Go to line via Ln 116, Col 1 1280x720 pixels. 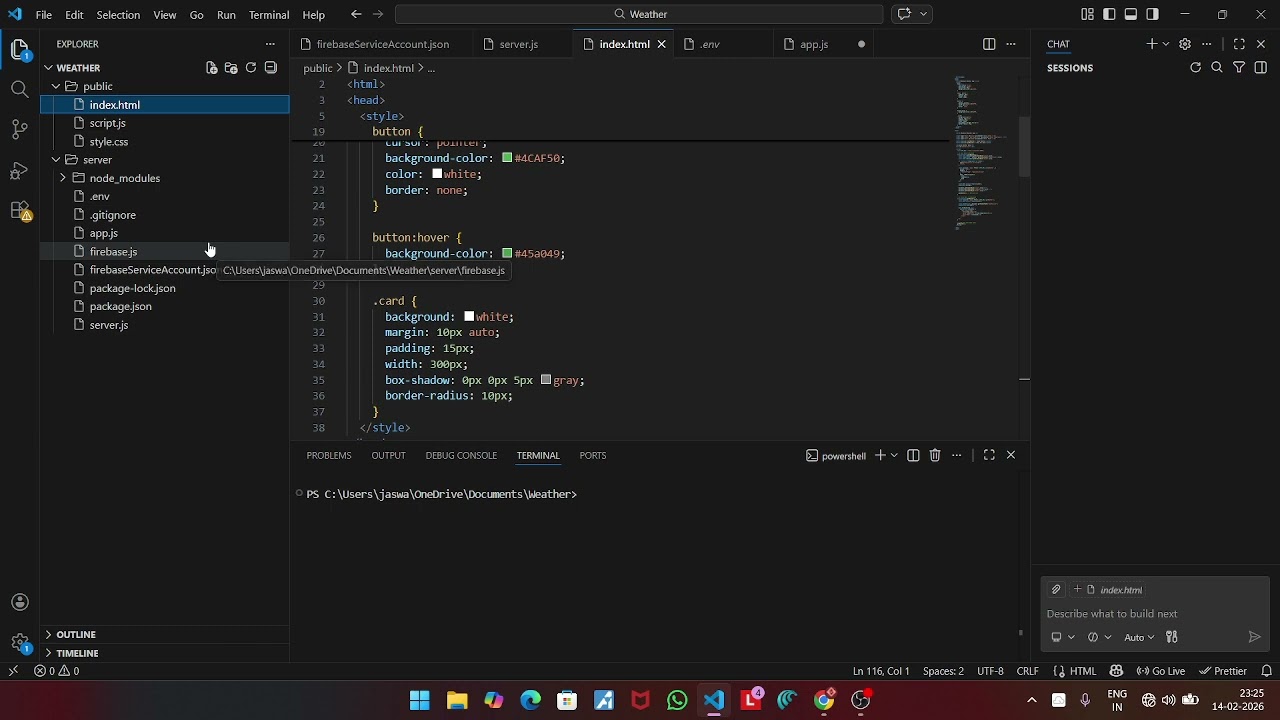[880, 671]
